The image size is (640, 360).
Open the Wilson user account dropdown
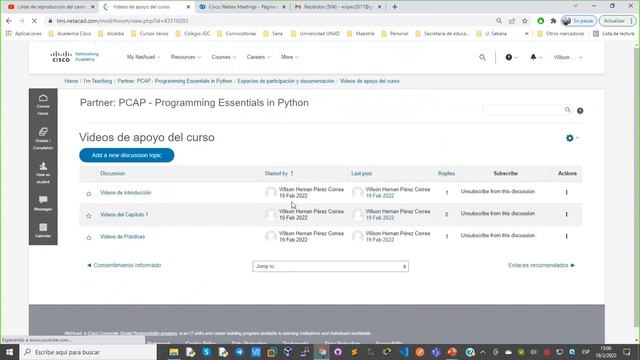[x=568, y=58]
